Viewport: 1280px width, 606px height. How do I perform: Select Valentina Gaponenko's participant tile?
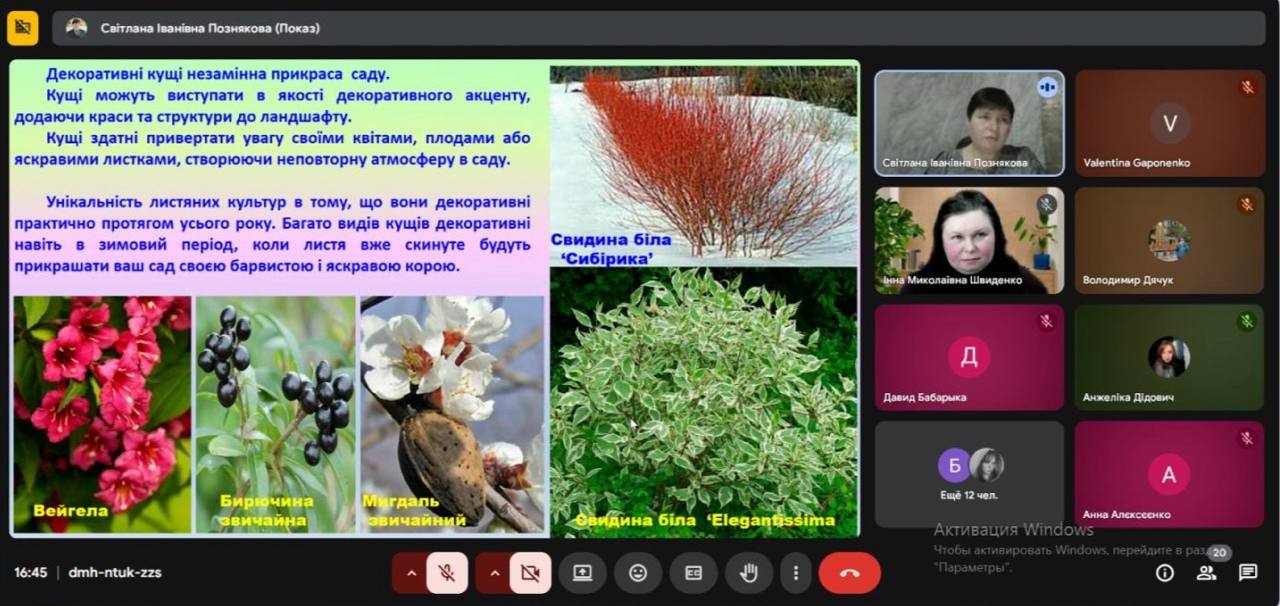point(1169,123)
